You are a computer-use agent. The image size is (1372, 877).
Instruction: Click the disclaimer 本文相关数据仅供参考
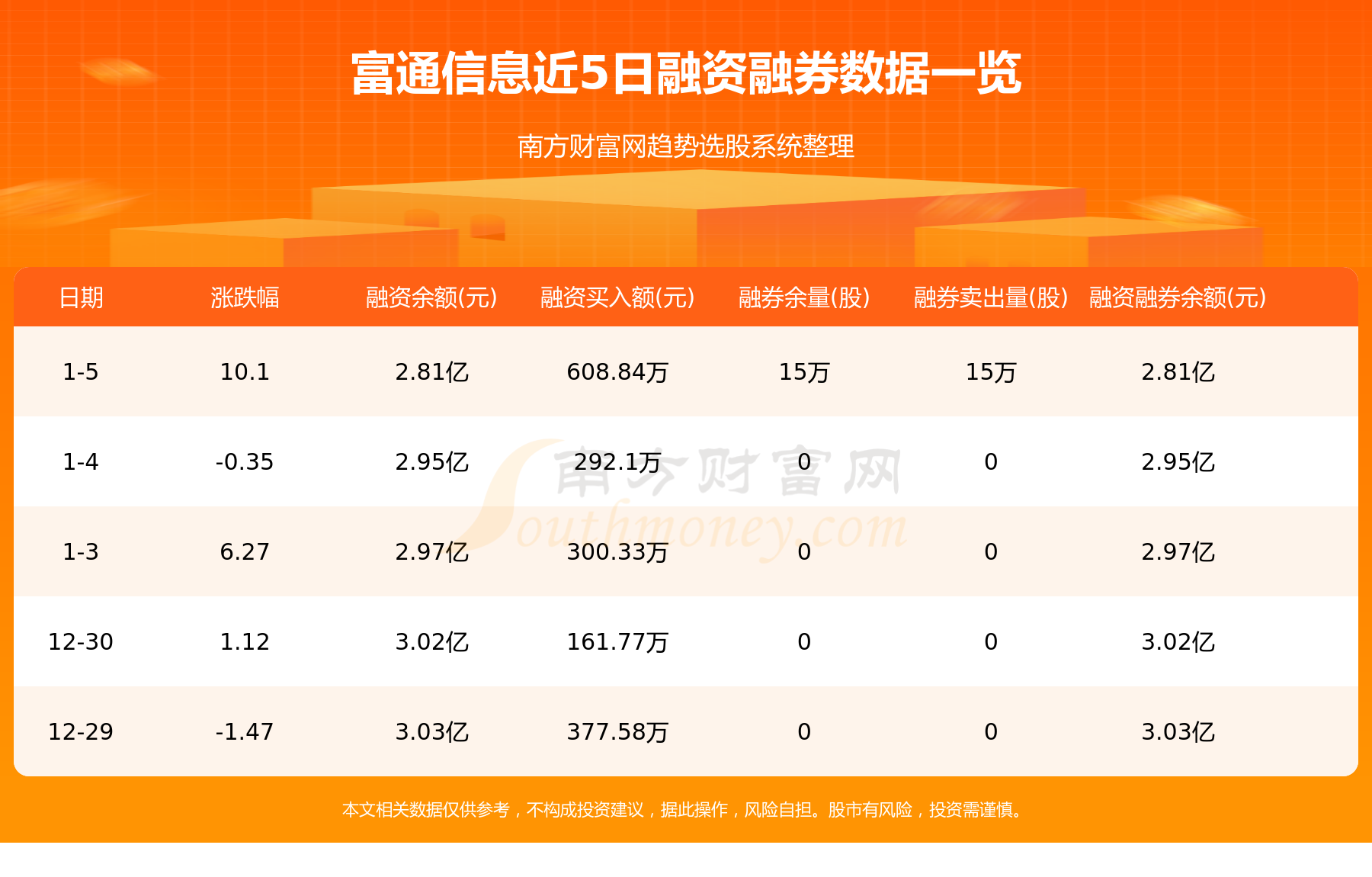[x=425, y=810]
